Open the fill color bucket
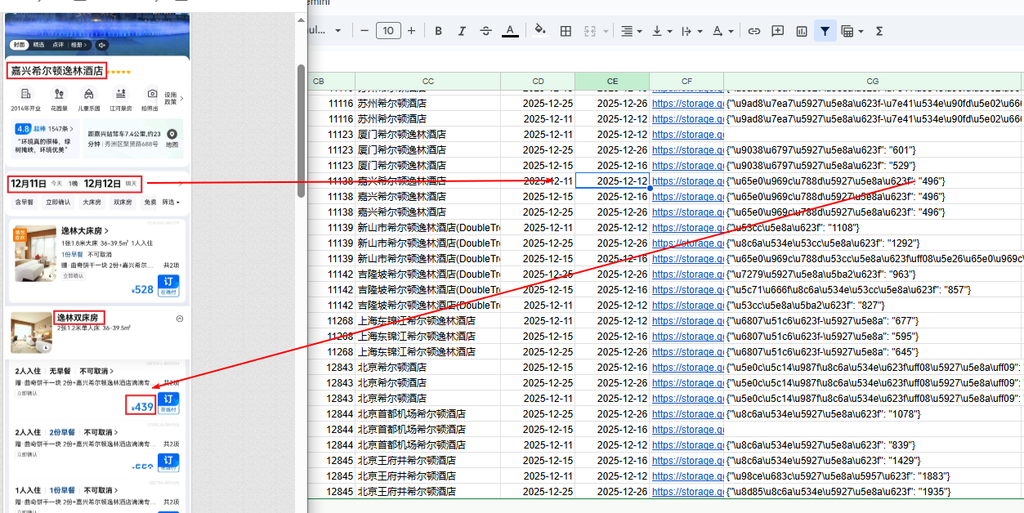The width and height of the screenshot is (1024, 513). pos(540,31)
